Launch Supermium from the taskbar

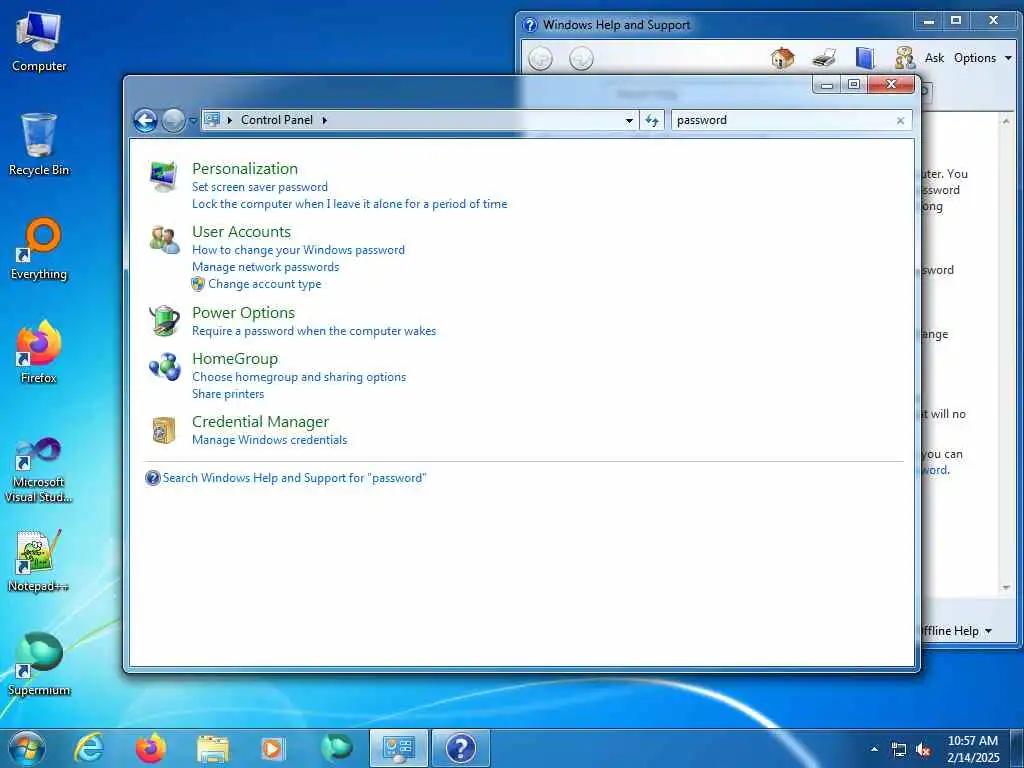click(x=336, y=748)
